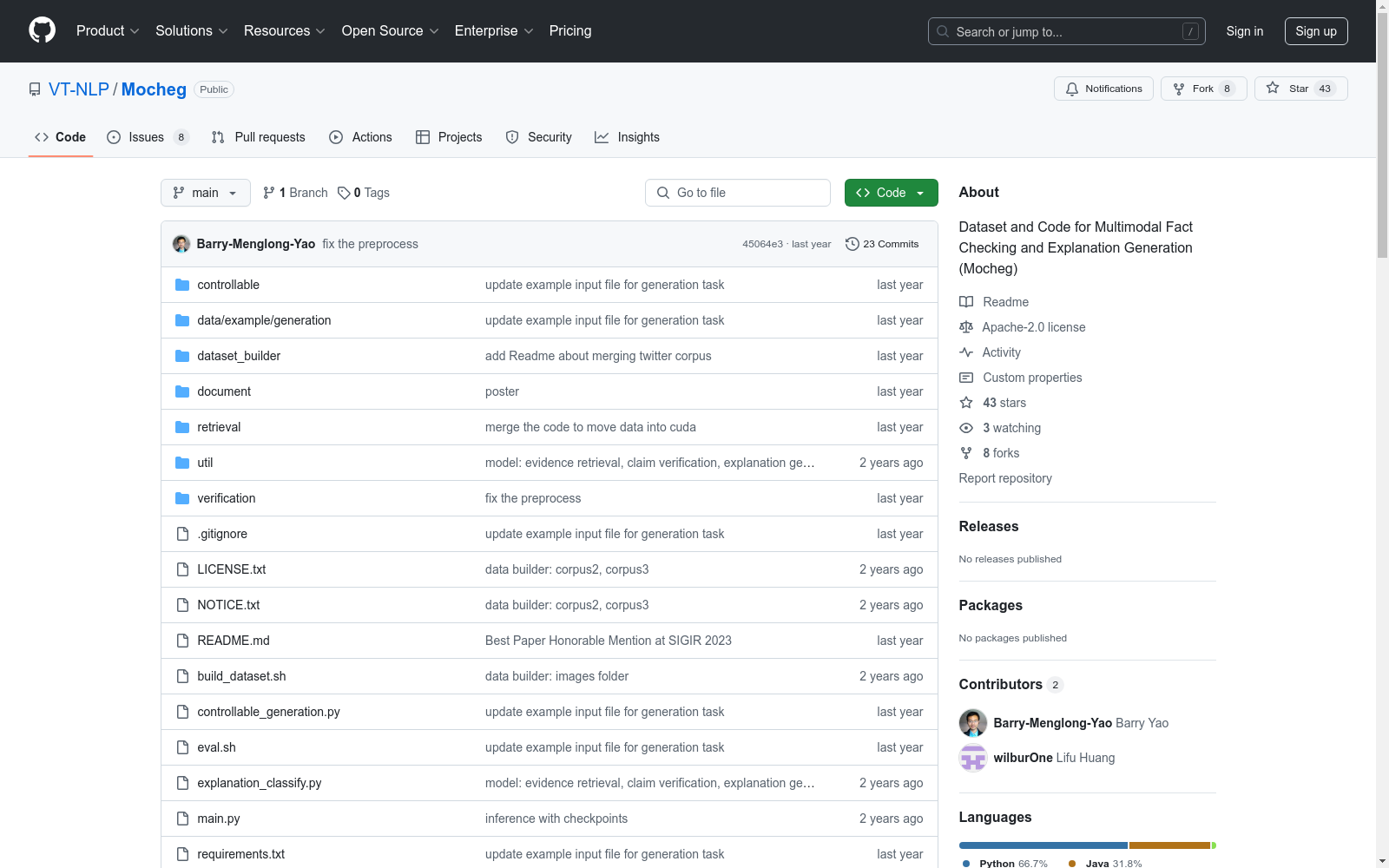Open the Releases section heading
This screenshot has width=1389, height=868.
(989, 526)
